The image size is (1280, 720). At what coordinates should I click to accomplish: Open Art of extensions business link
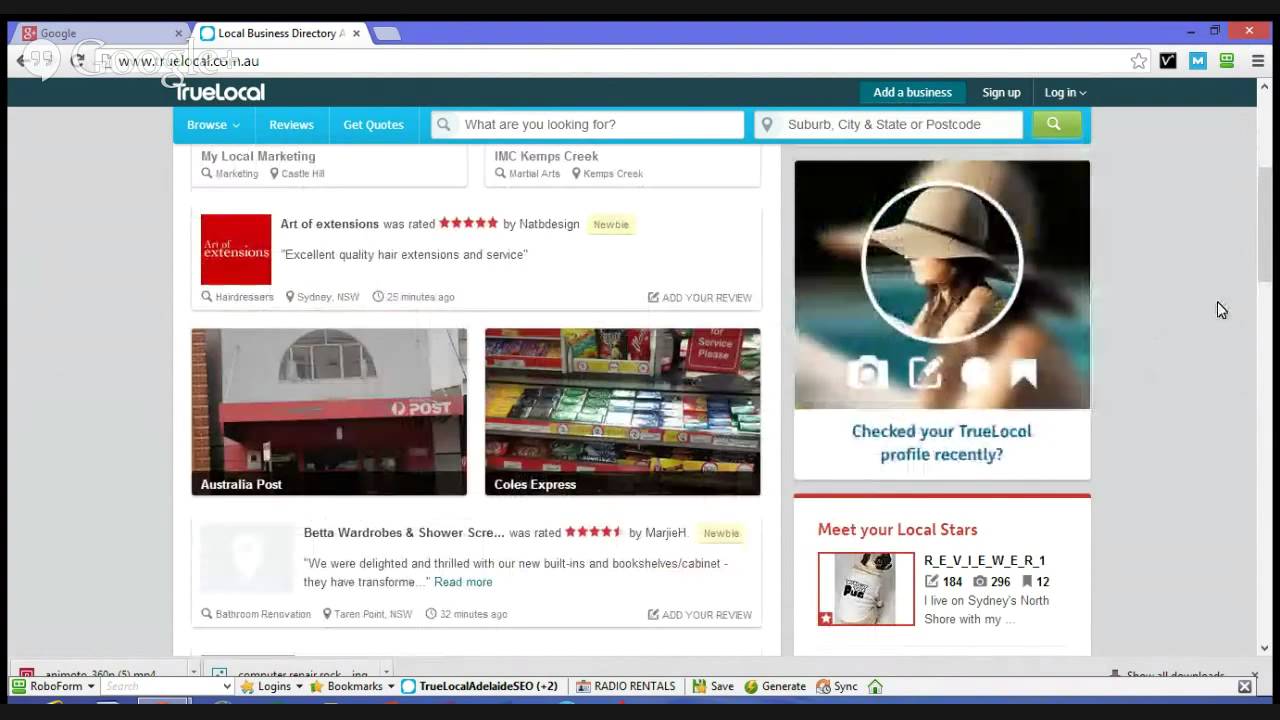point(329,224)
